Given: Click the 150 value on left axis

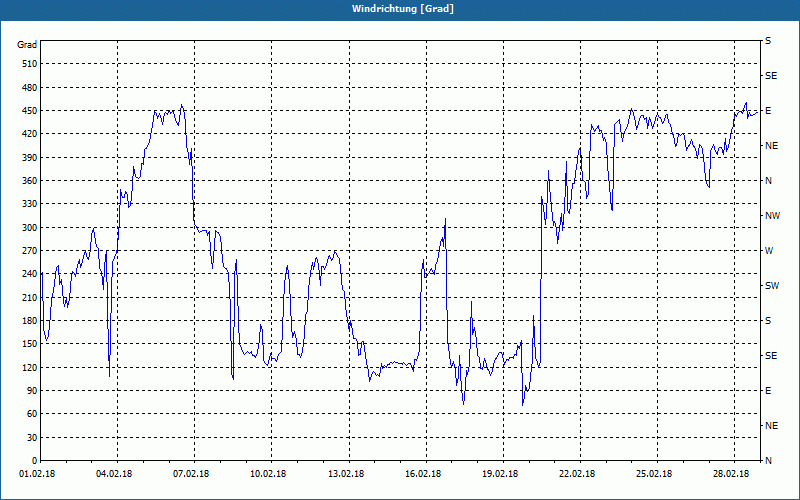Looking at the screenshot, I should [x=30, y=344].
